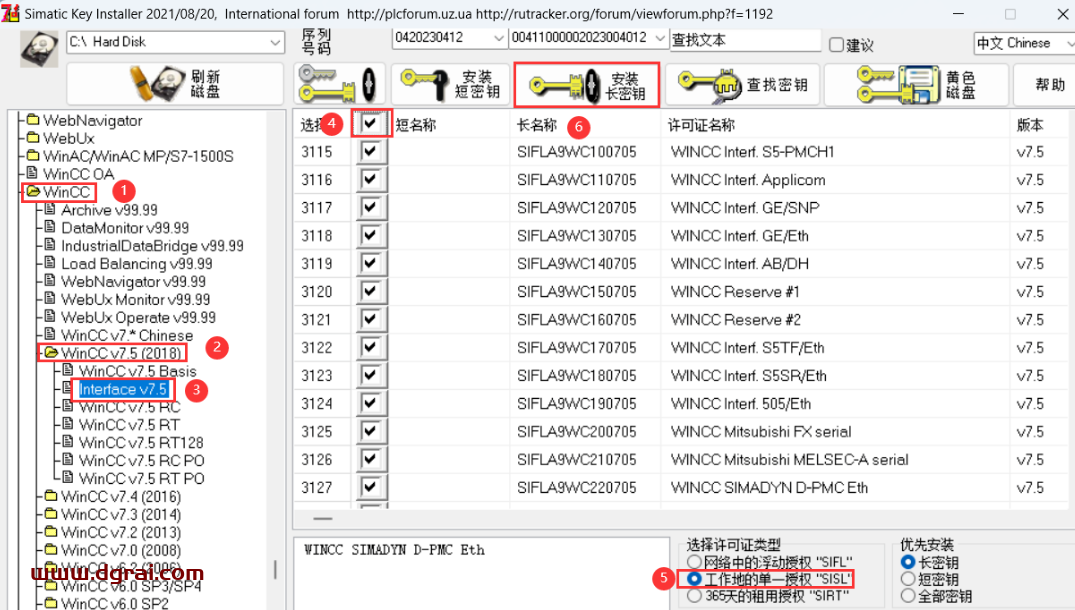The image size is (1075, 610).
Task: Click the key-with-lock icon button in toolbar
Action: tap(338, 85)
